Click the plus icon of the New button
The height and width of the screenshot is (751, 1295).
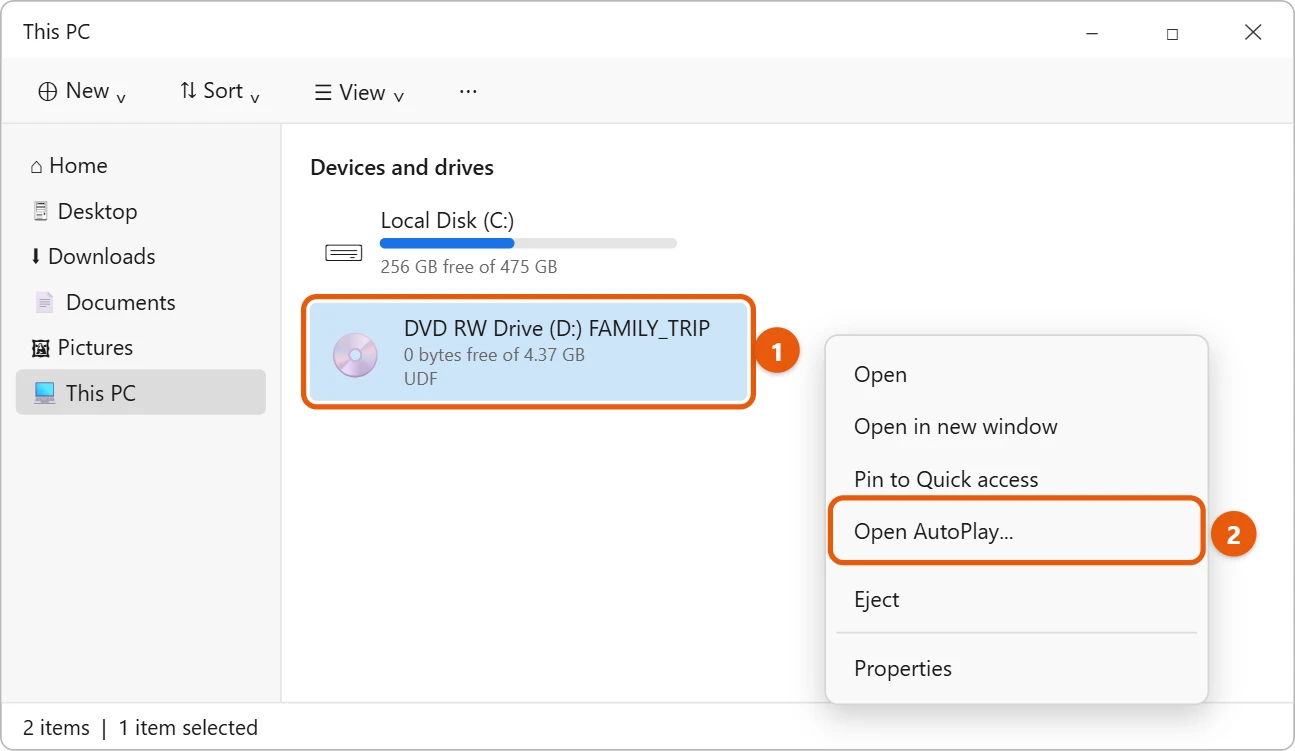48,91
